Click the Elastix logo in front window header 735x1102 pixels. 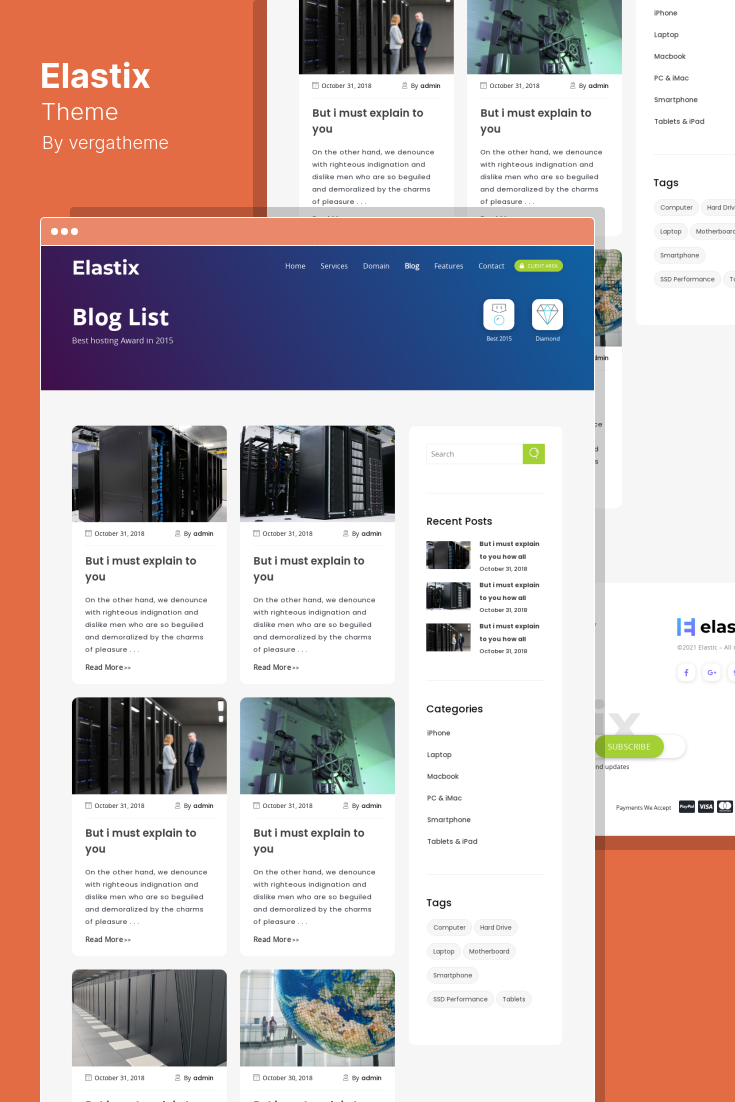(x=106, y=268)
